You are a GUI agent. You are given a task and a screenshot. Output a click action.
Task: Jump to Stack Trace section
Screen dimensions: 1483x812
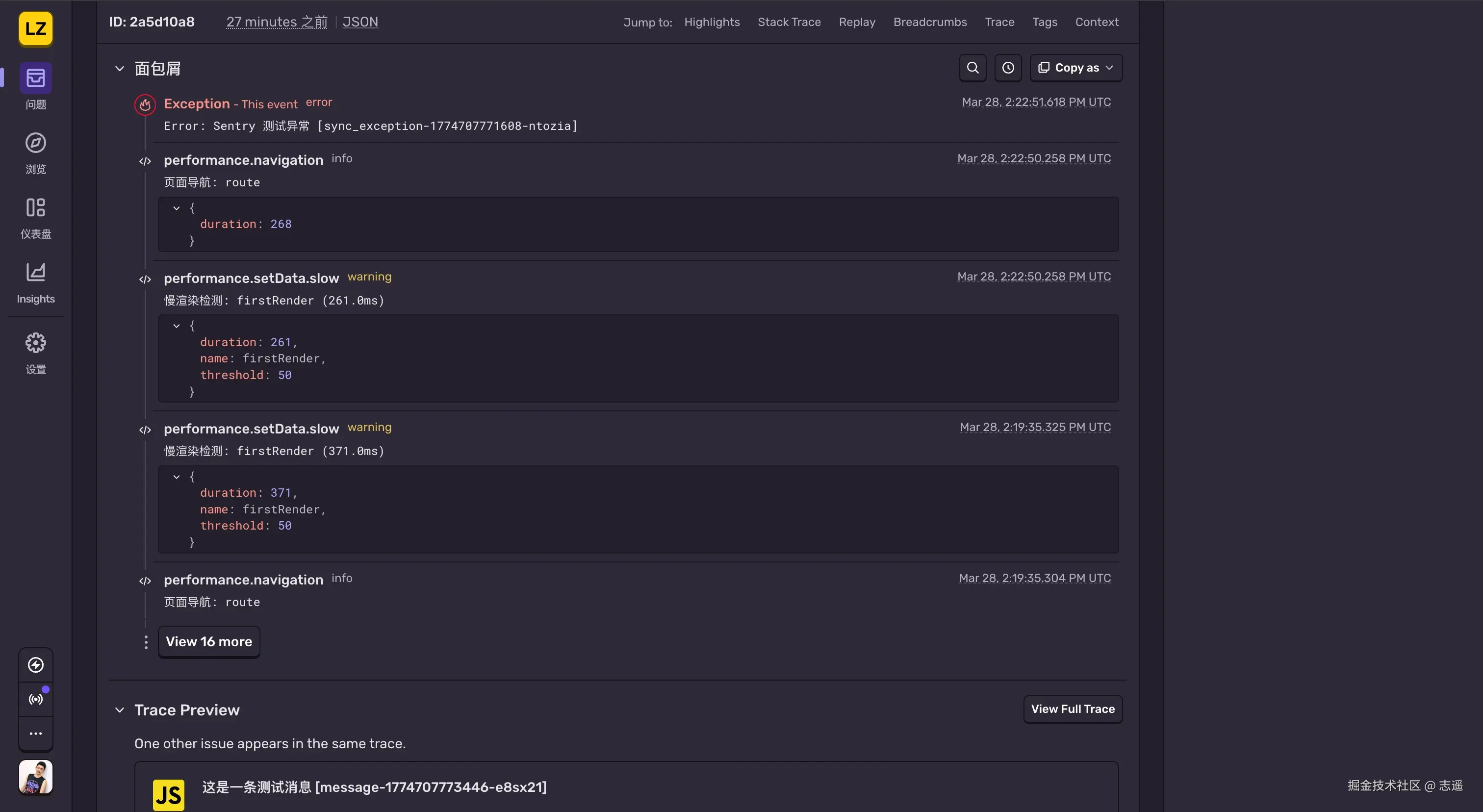tap(789, 22)
